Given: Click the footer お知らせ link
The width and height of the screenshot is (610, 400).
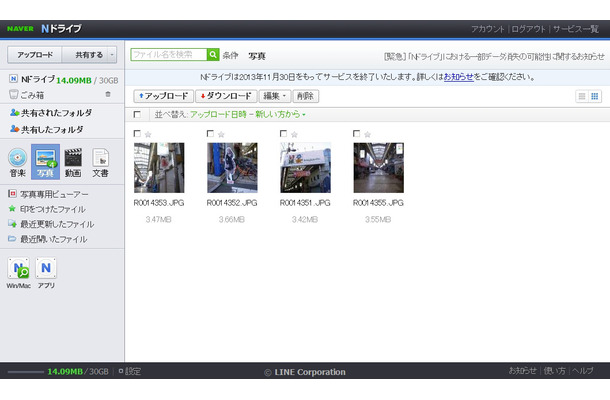Looking at the screenshot, I should [x=523, y=371].
